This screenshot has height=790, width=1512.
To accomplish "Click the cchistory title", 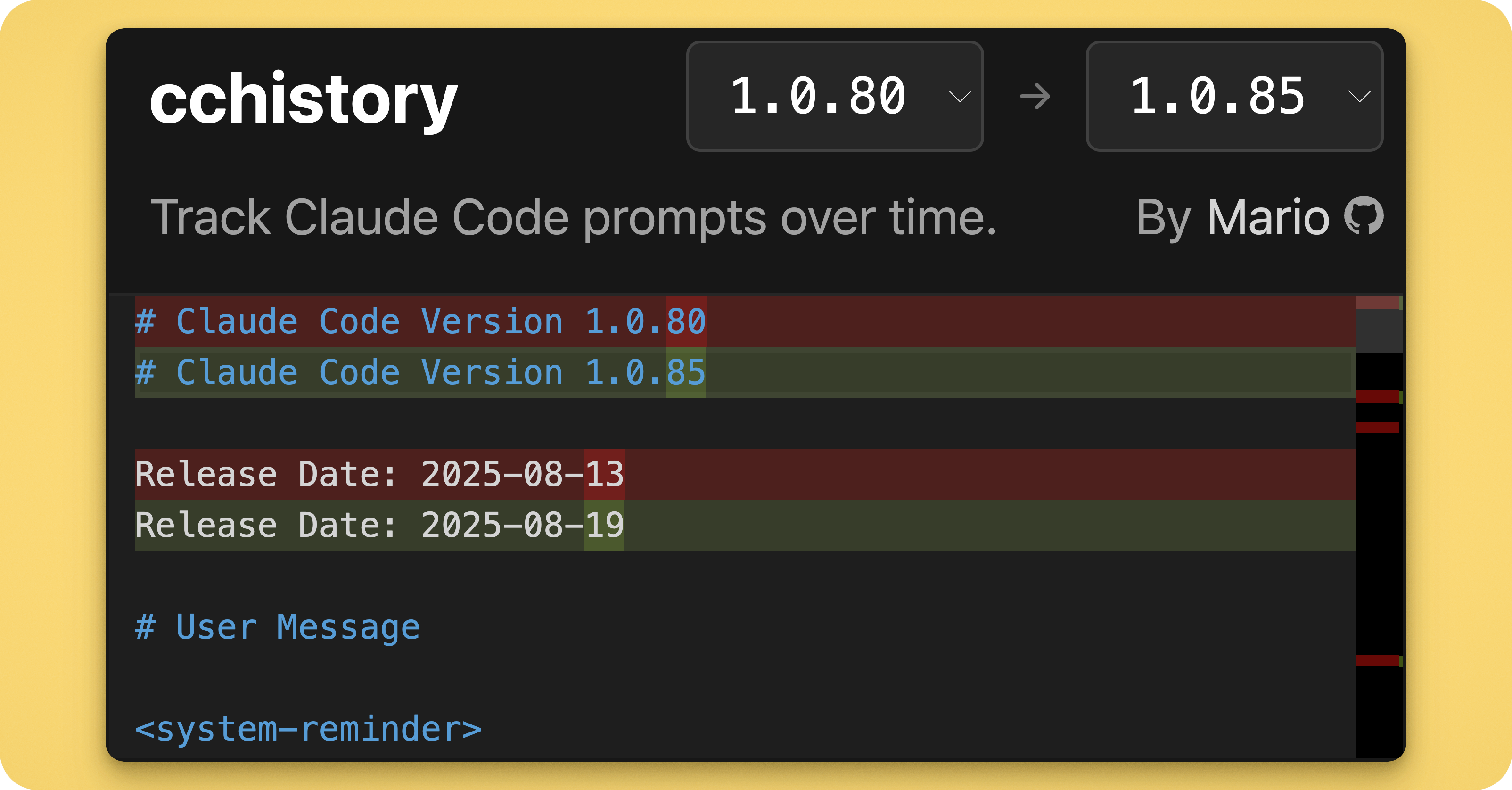I will (303, 100).
